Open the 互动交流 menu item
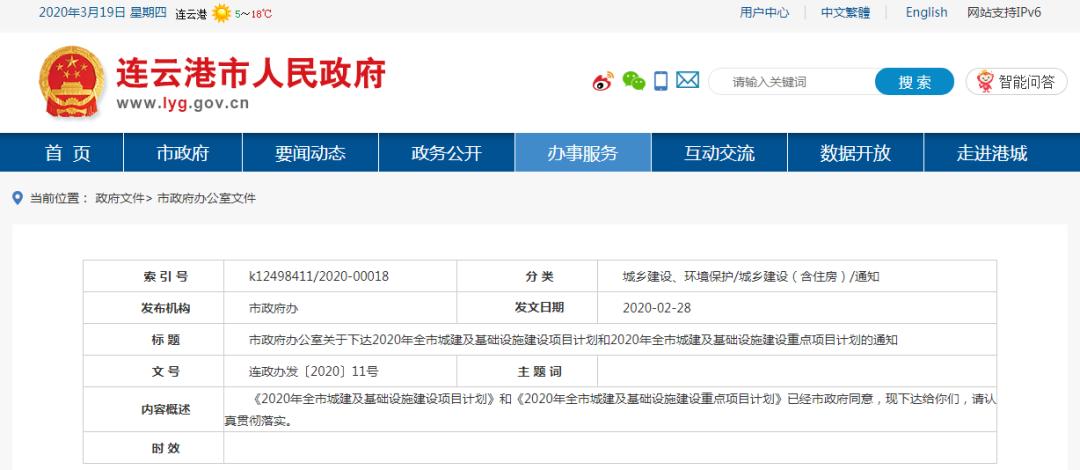The width and height of the screenshot is (1080, 470). point(719,153)
